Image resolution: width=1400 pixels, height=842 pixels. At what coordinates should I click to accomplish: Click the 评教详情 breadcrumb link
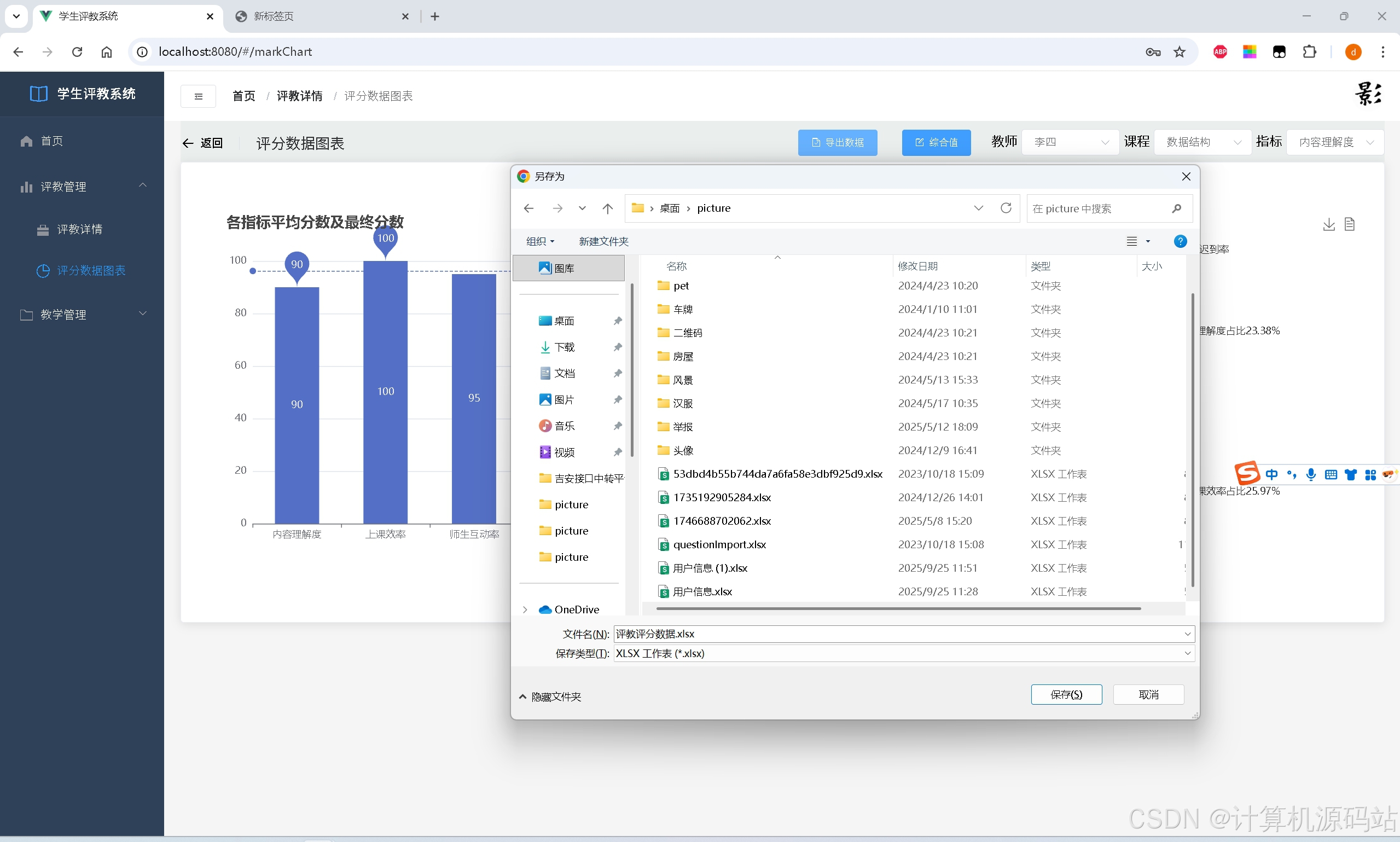pyautogui.click(x=299, y=96)
